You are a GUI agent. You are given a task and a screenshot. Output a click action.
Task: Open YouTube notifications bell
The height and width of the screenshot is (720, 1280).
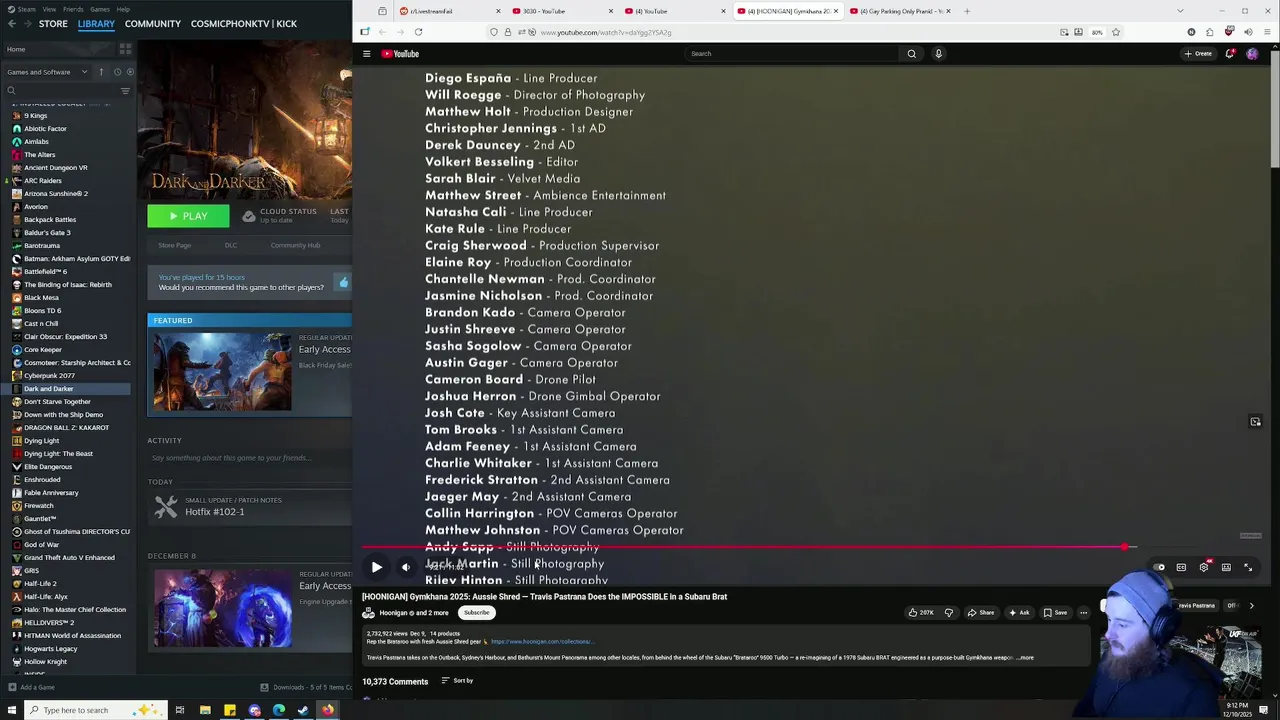(x=1229, y=54)
